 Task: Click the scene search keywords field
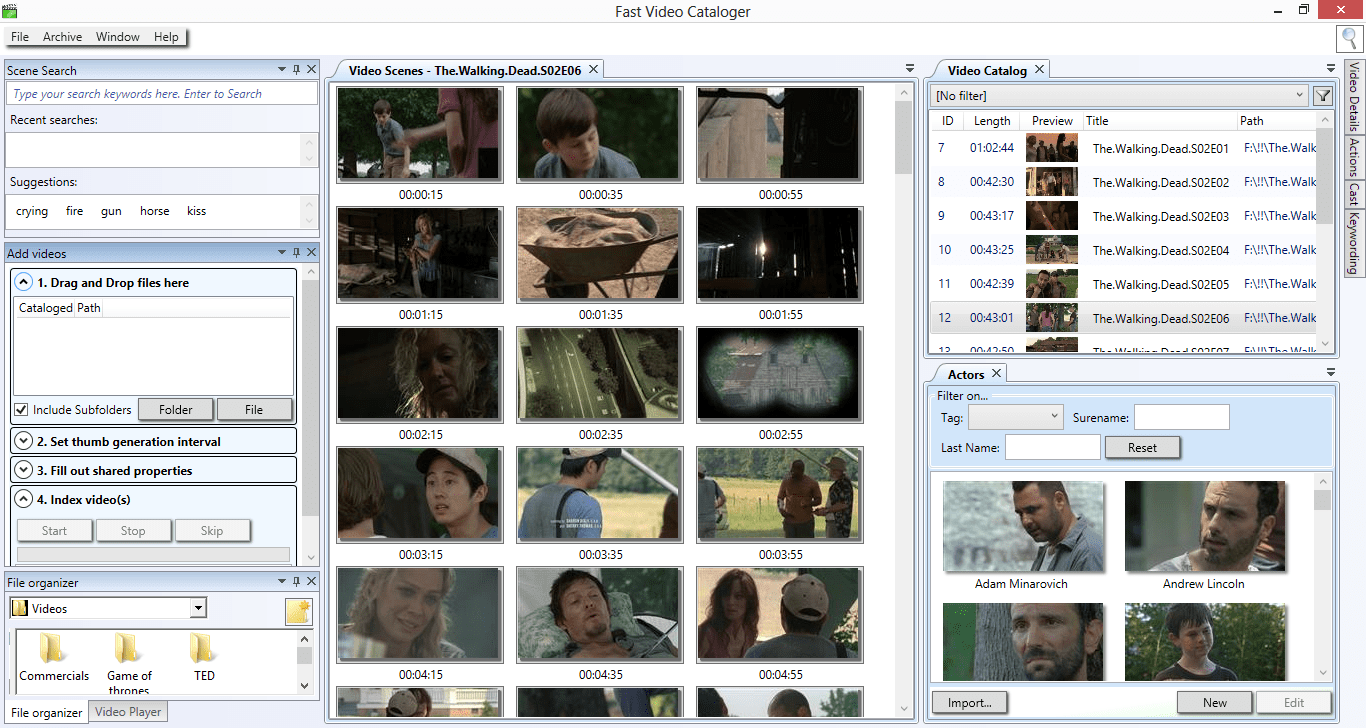tap(162, 93)
